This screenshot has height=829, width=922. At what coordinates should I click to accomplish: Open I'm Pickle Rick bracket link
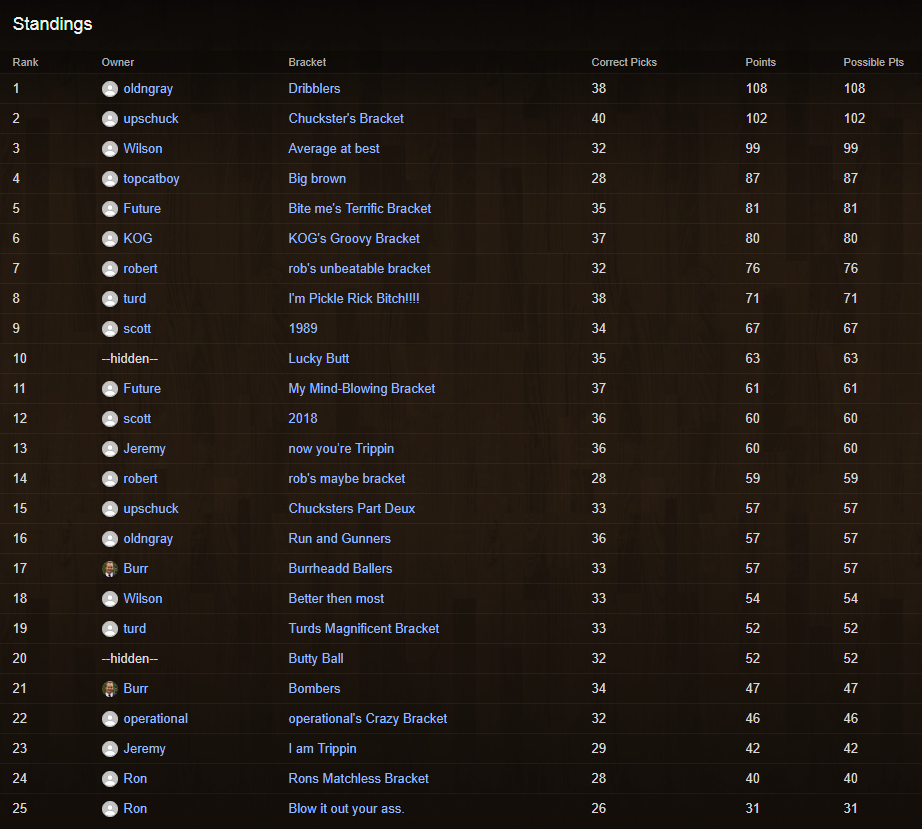(x=354, y=298)
